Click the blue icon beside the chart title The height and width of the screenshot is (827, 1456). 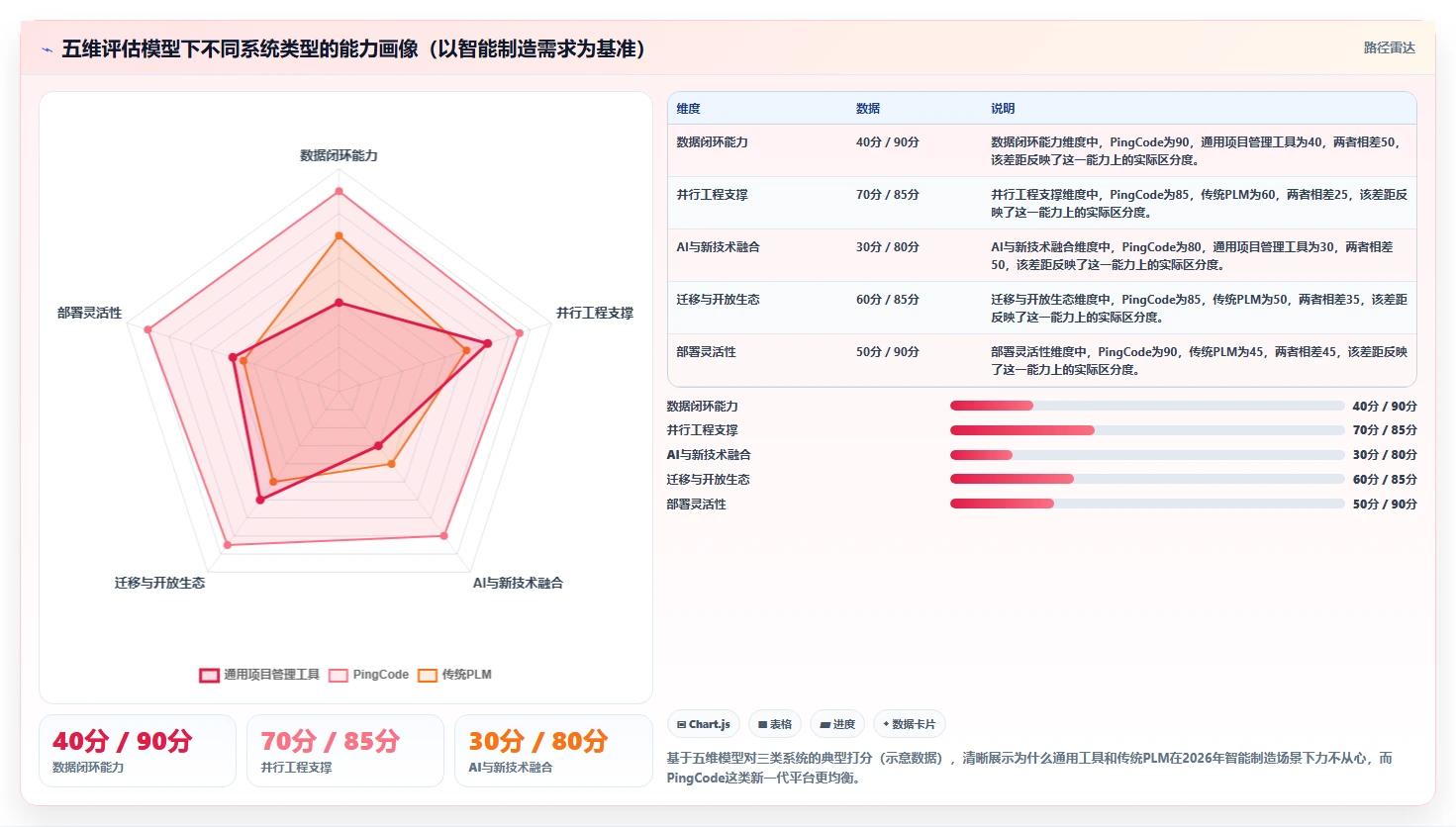click(x=47, y=49)
